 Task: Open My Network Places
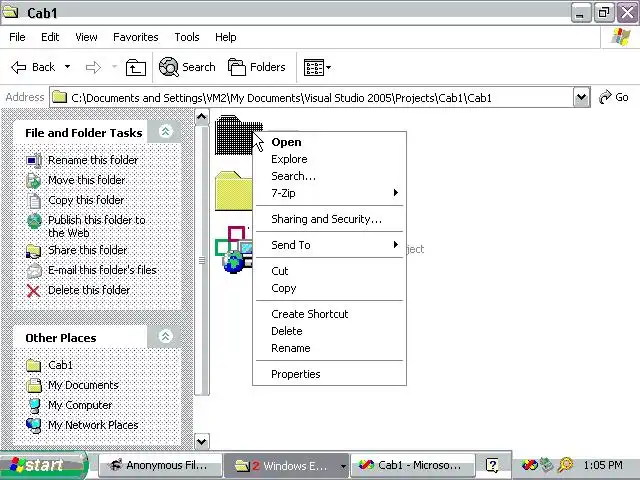(93, 425)
